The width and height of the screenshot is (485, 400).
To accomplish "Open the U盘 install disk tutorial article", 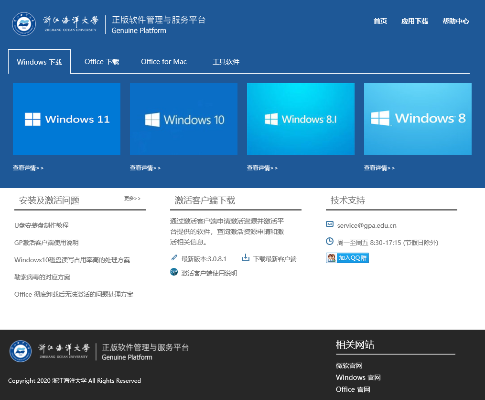I will coord(41,225).
